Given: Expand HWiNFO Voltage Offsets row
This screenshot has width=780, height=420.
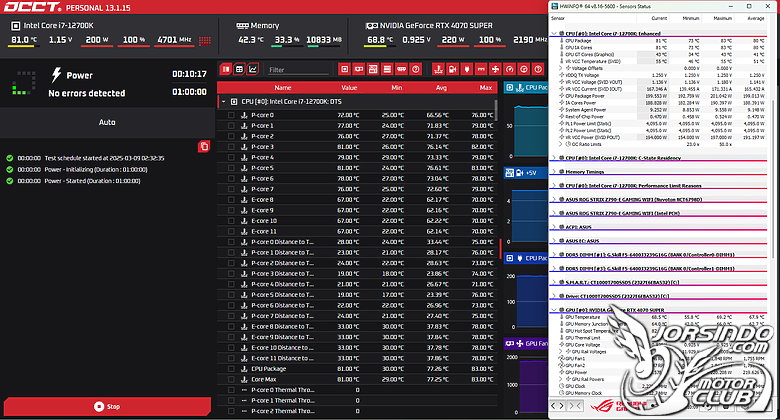Looking at the screenshot, I should (561, 68).
